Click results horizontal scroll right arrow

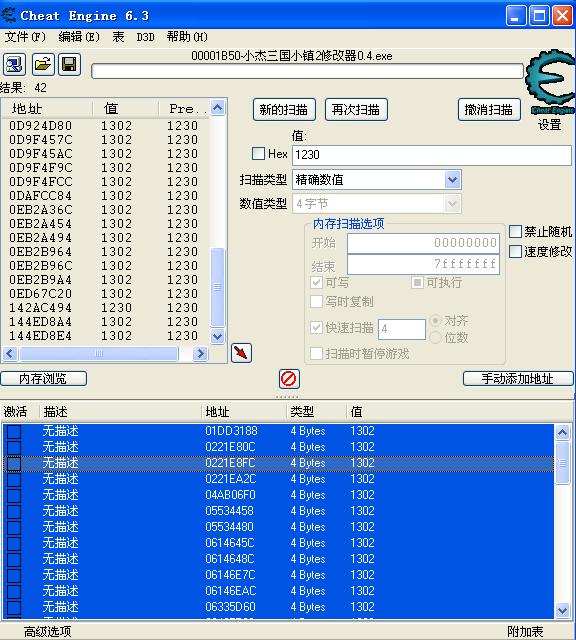point(200,353)
